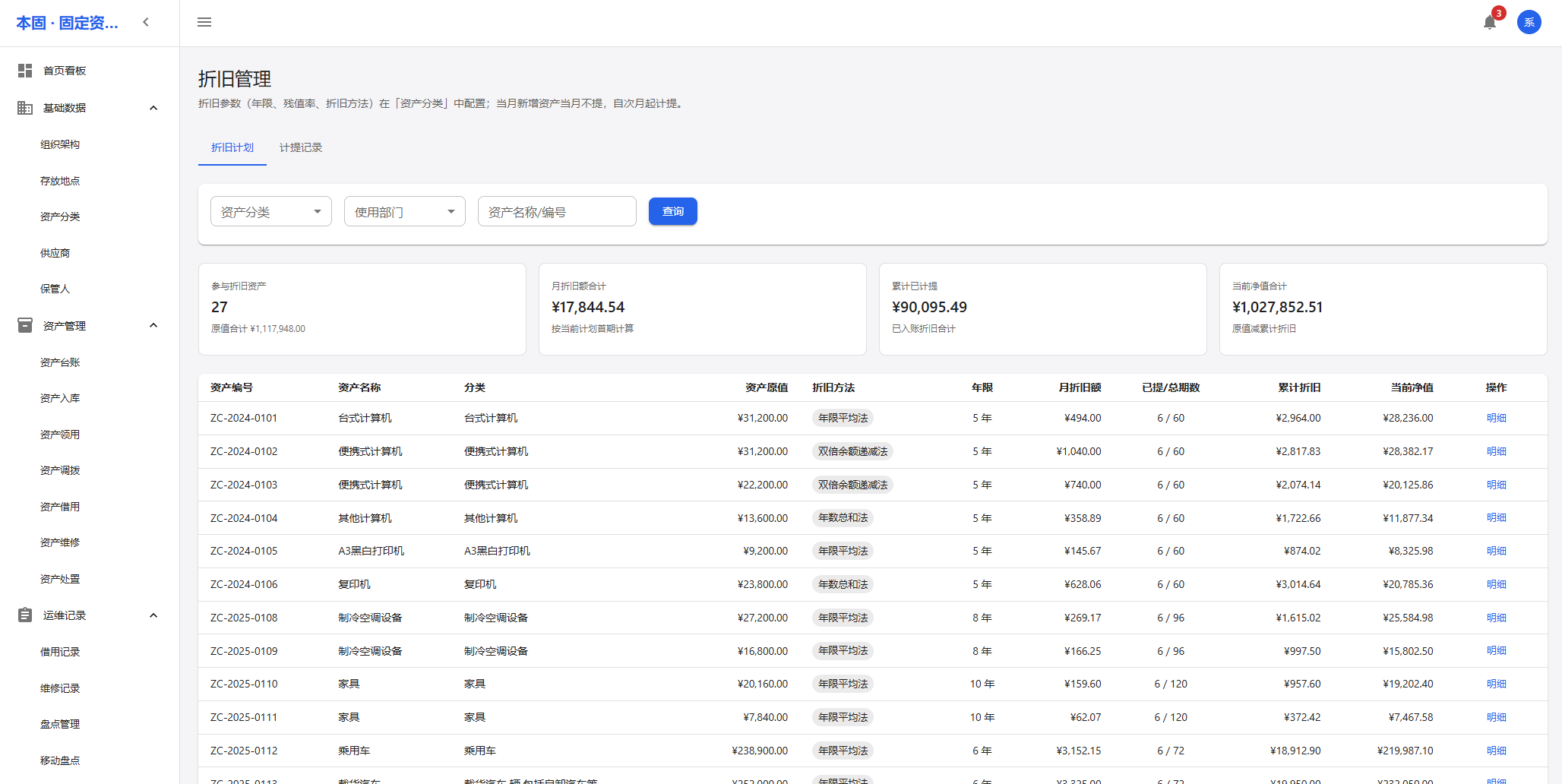
Task: Switch to the 计提记录 tab
Action: click(301, 147)
